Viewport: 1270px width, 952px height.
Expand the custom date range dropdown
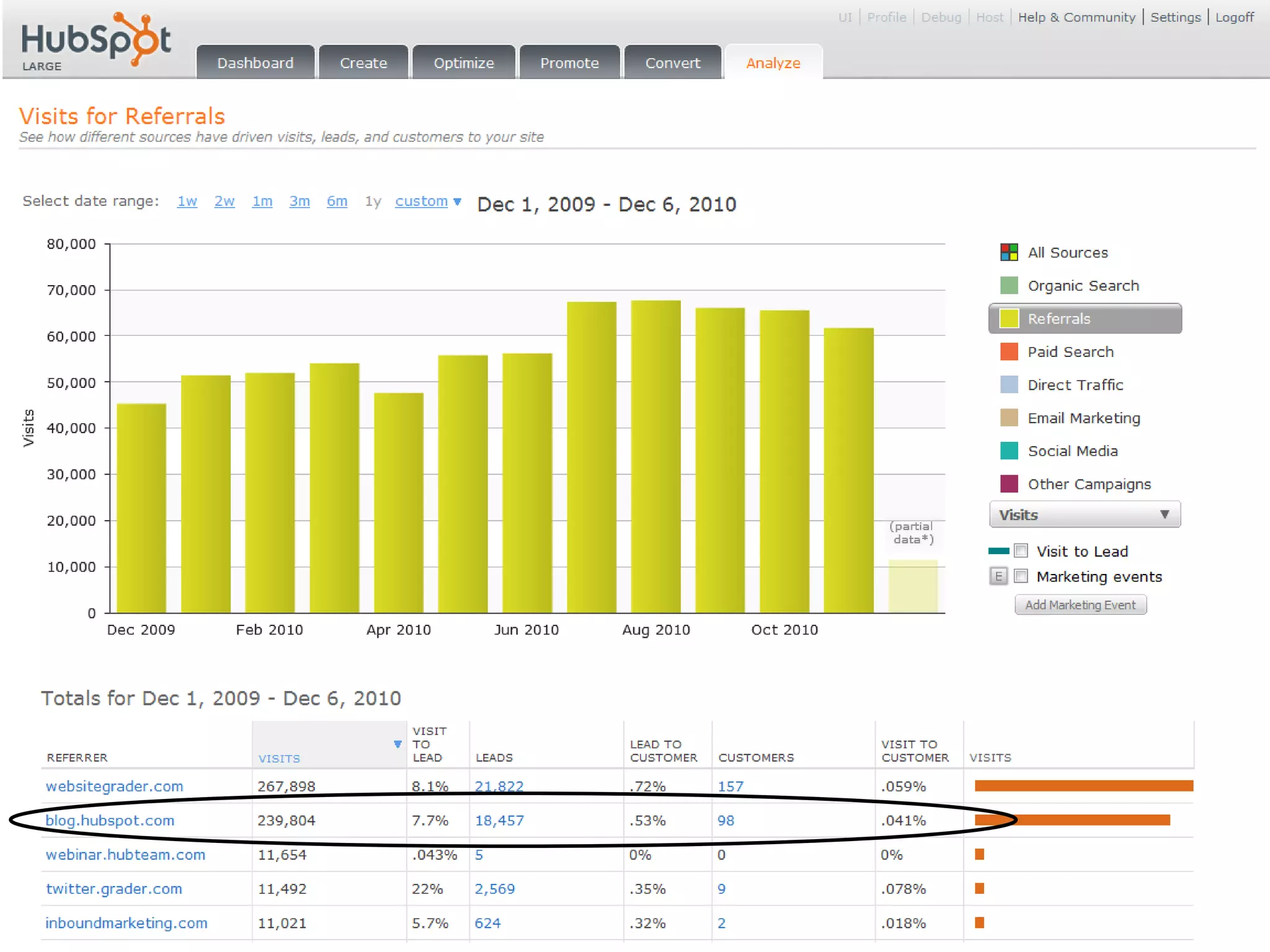click(428, 201)
